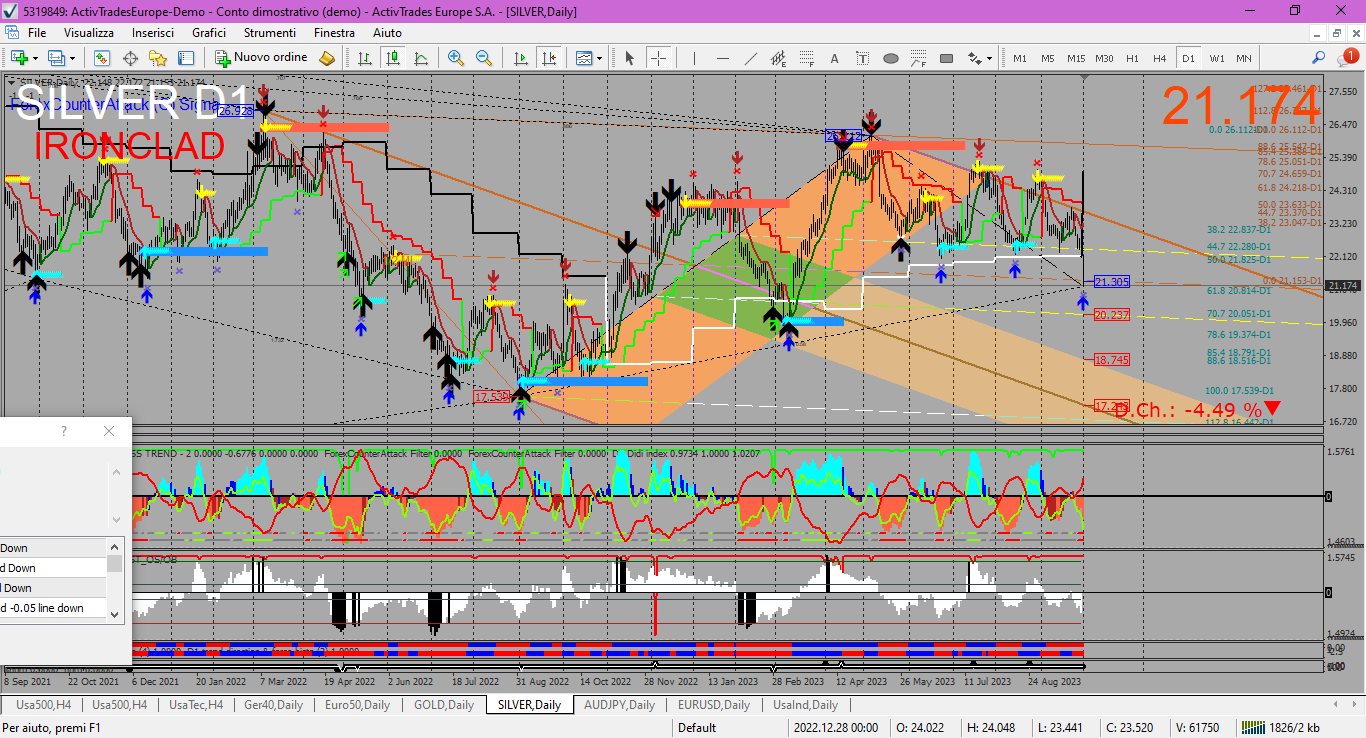Viewport: 1366px width, 738px height.
Task: Click the dialog help question mark
Action: (64, 431)
